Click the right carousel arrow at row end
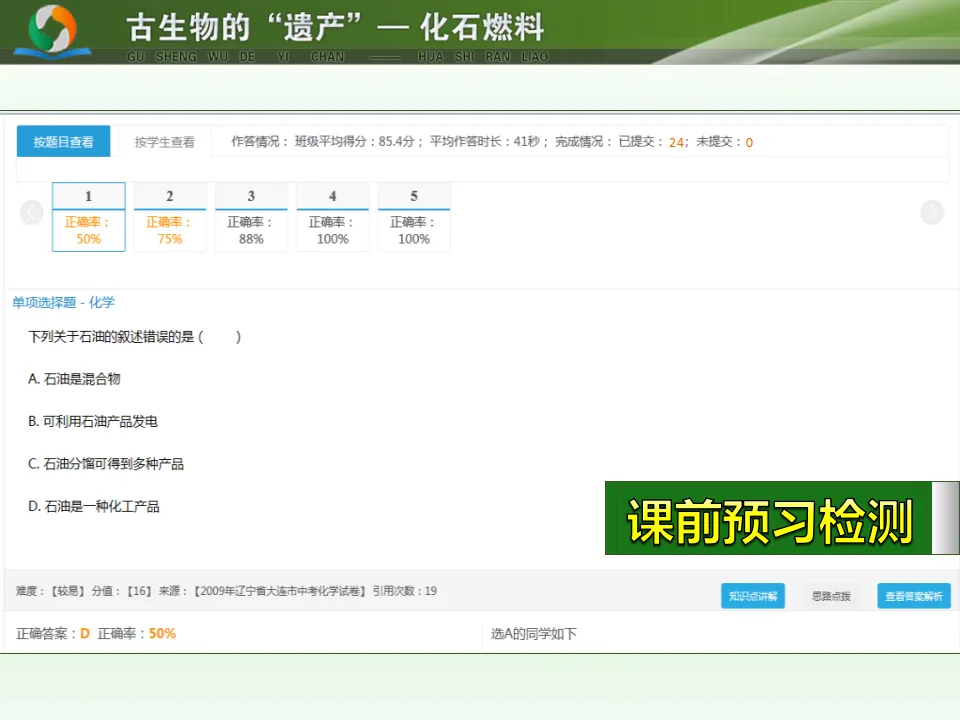The image size is (960, 720). coord(932,212)
